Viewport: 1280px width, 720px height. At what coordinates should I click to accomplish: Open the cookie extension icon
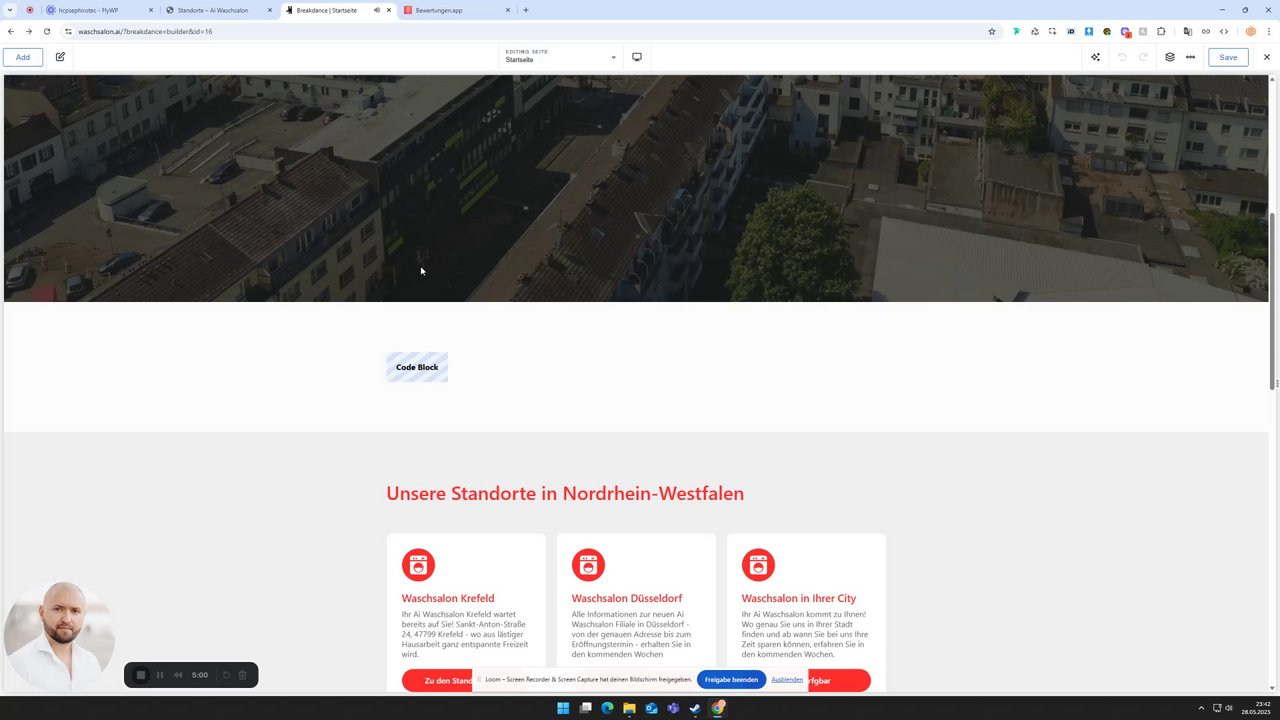[1107, 31]
